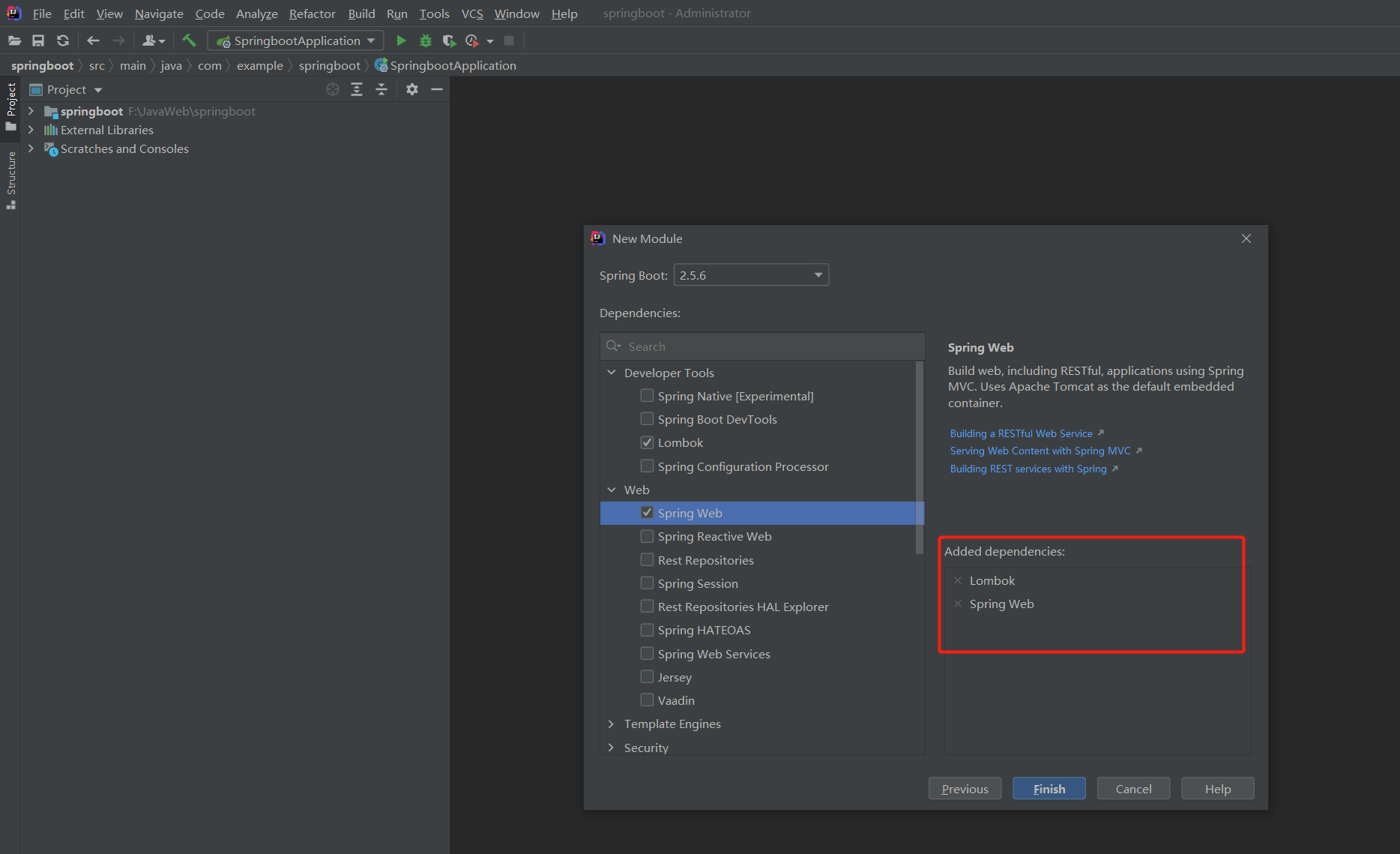Click the Save All toolbar icon

(x=38, y=40)
